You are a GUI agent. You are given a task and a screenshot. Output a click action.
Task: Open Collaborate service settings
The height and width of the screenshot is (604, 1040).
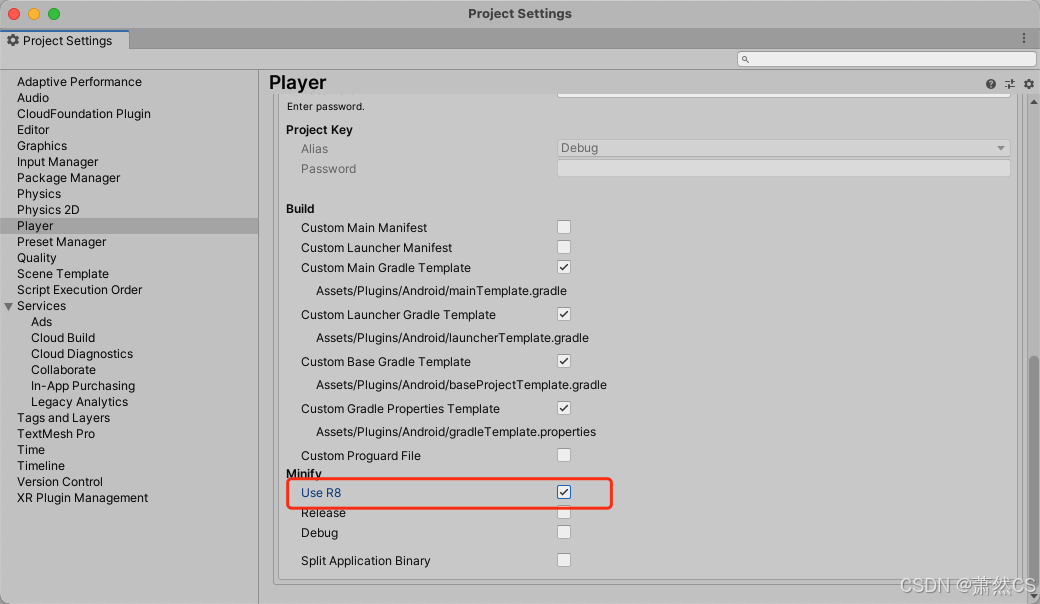[x=63, y=369]
